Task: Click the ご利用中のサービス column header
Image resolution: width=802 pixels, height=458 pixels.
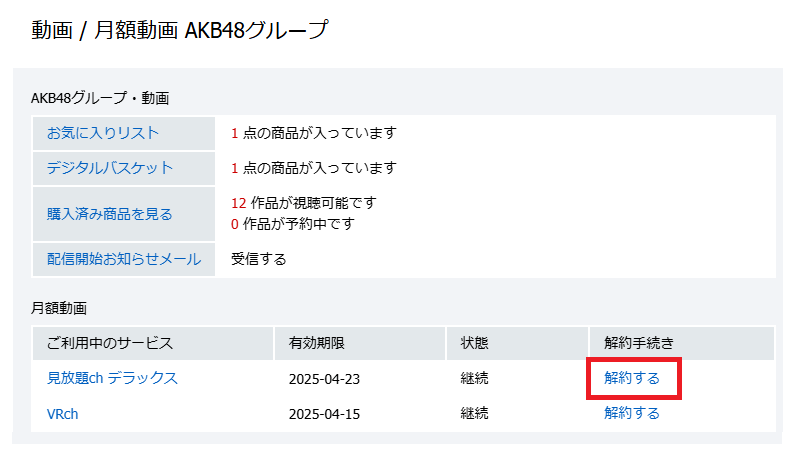Action: click(110, 343)
